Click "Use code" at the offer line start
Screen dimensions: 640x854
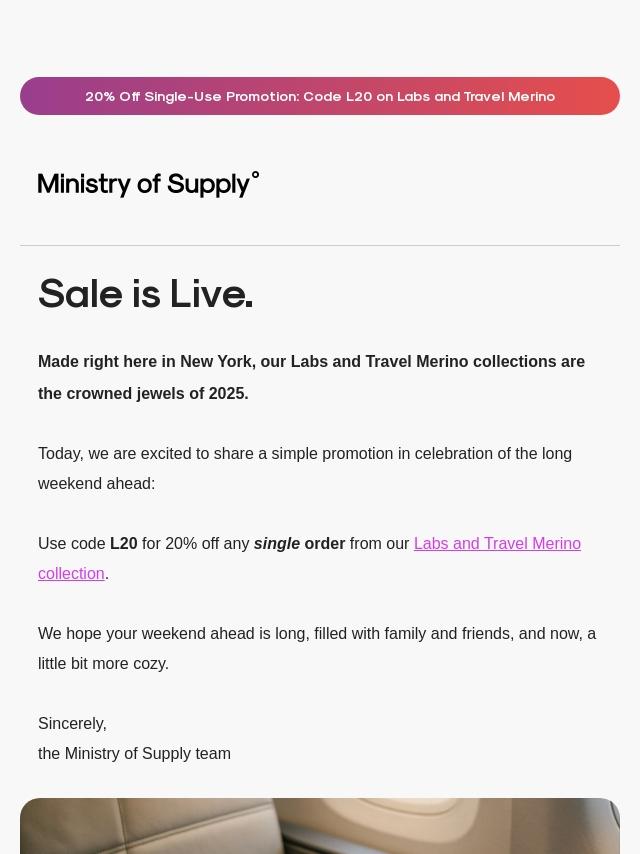72,544
